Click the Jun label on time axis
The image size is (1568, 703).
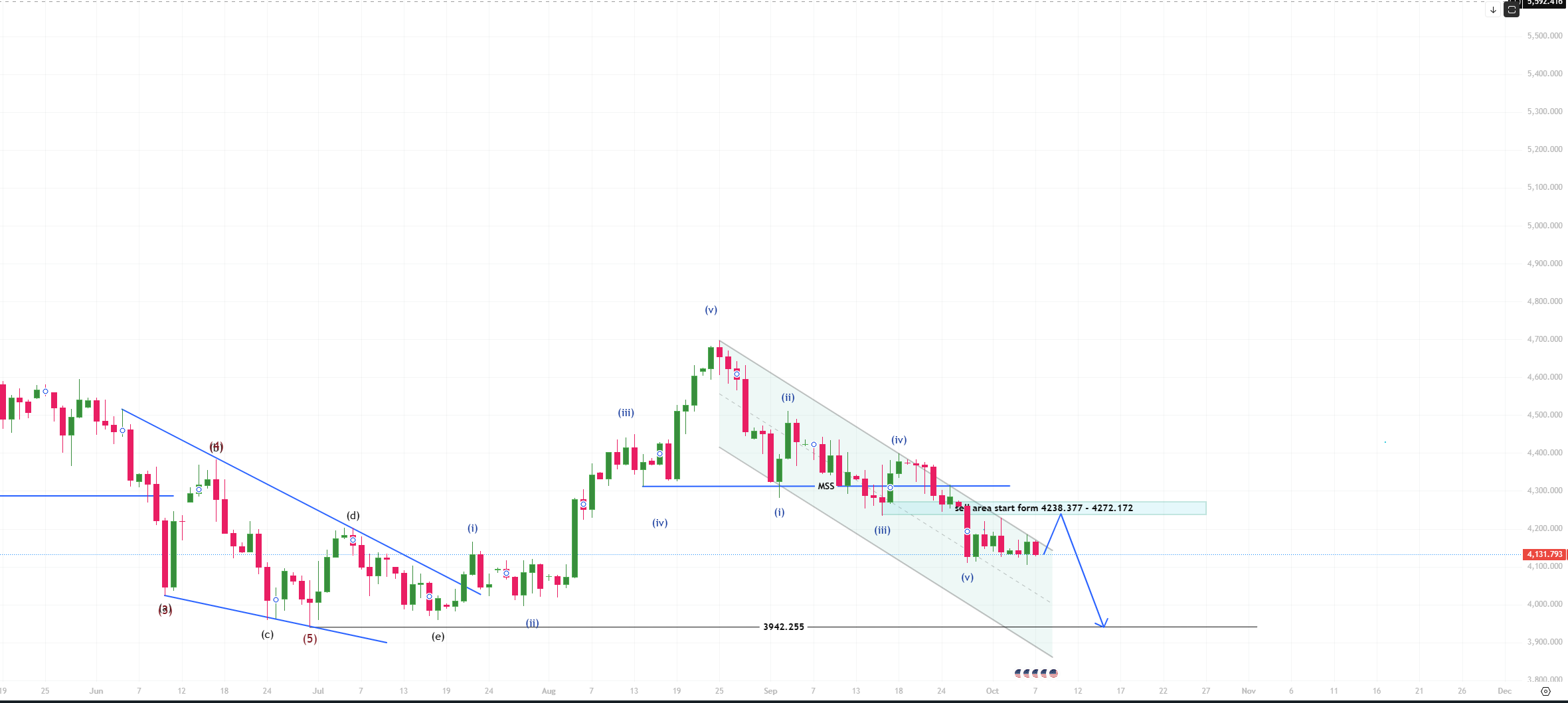96,691
